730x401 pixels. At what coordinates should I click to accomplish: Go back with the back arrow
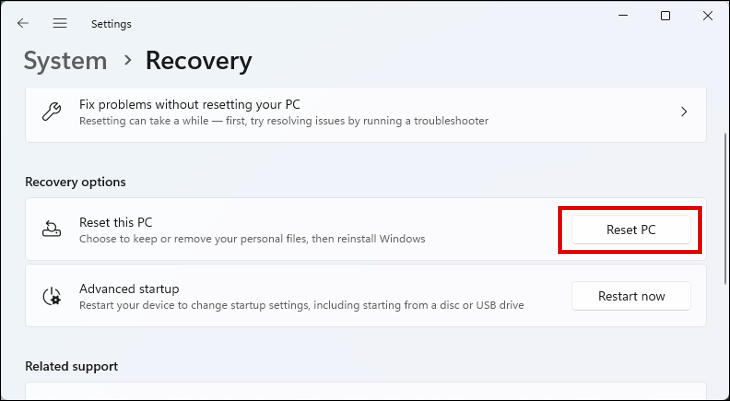[23, 23]
